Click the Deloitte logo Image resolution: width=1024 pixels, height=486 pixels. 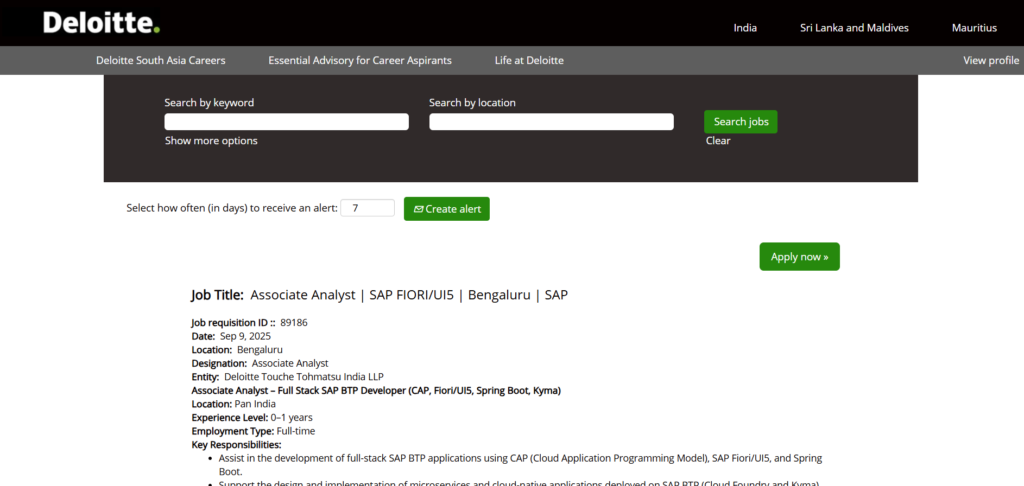[101, 23]
